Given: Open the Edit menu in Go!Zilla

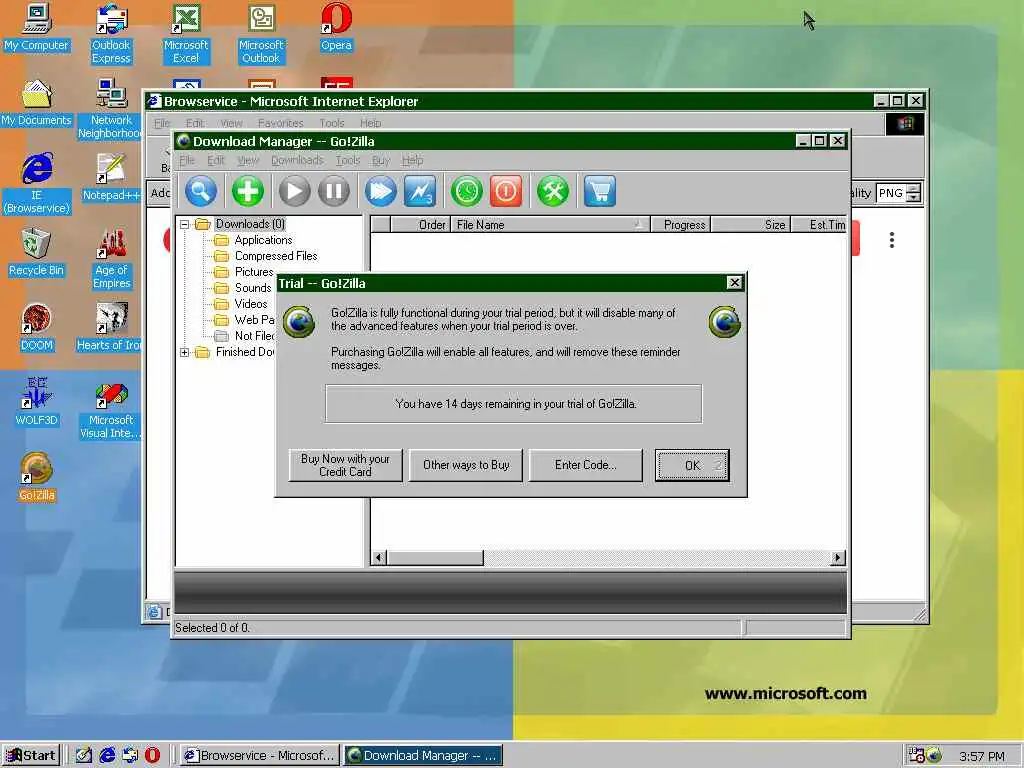Looking at the screenshot, I should tap(216, 161).
